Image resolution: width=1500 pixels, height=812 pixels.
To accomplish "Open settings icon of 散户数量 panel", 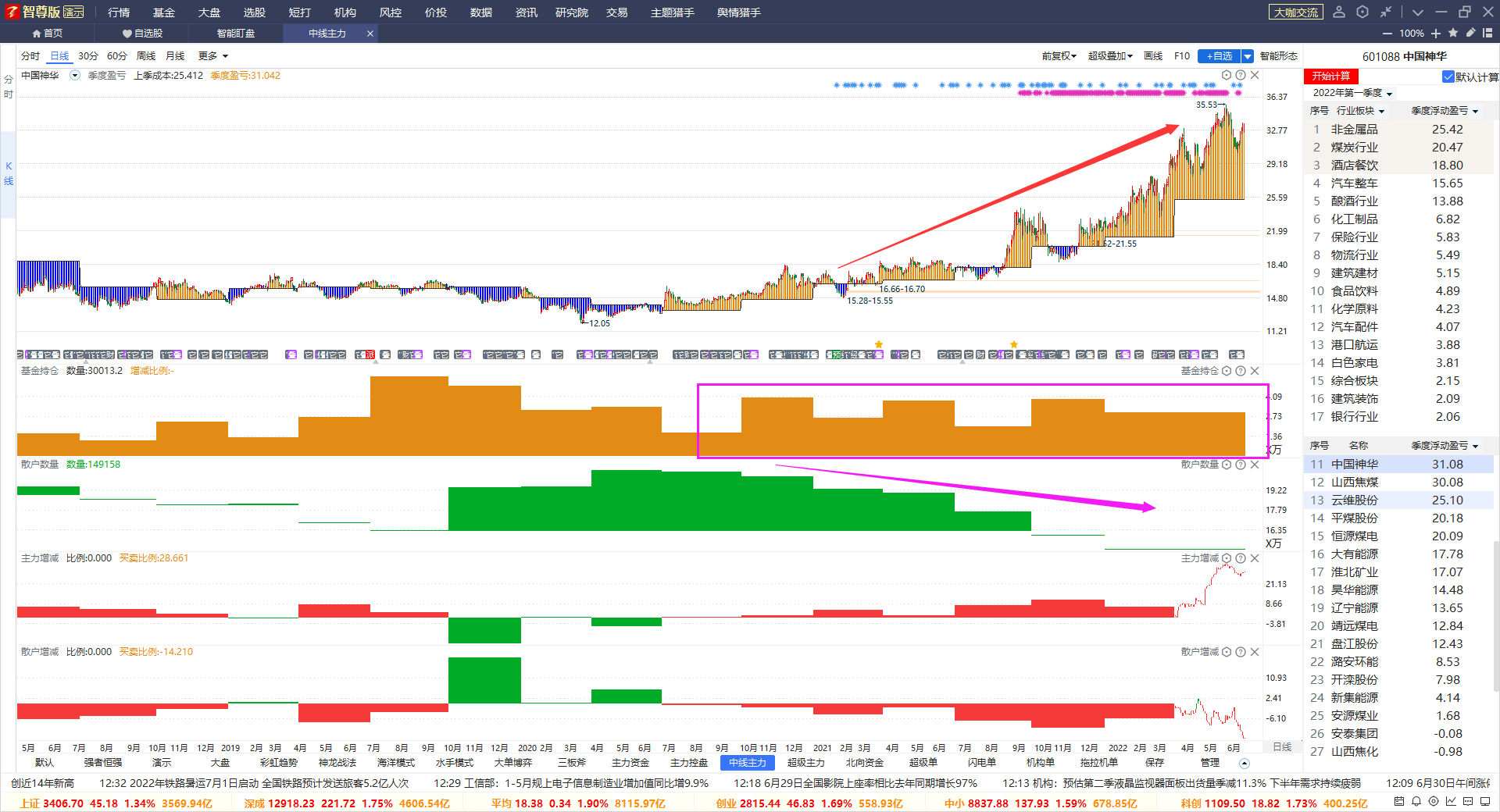I will pyautogui.click(x=1227, y=465).
